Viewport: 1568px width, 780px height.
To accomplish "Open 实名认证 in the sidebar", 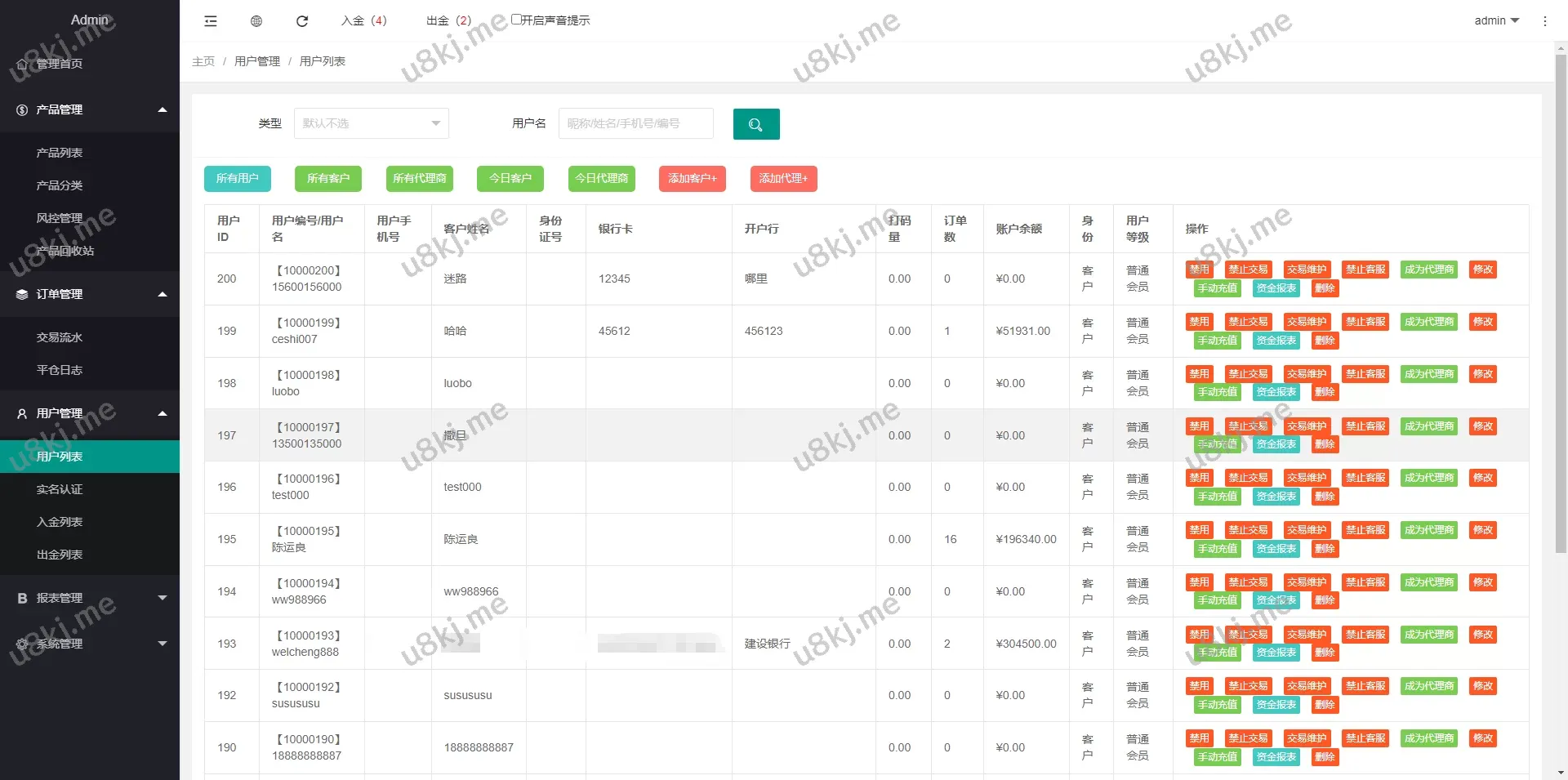I will click(x=60, y=489).
